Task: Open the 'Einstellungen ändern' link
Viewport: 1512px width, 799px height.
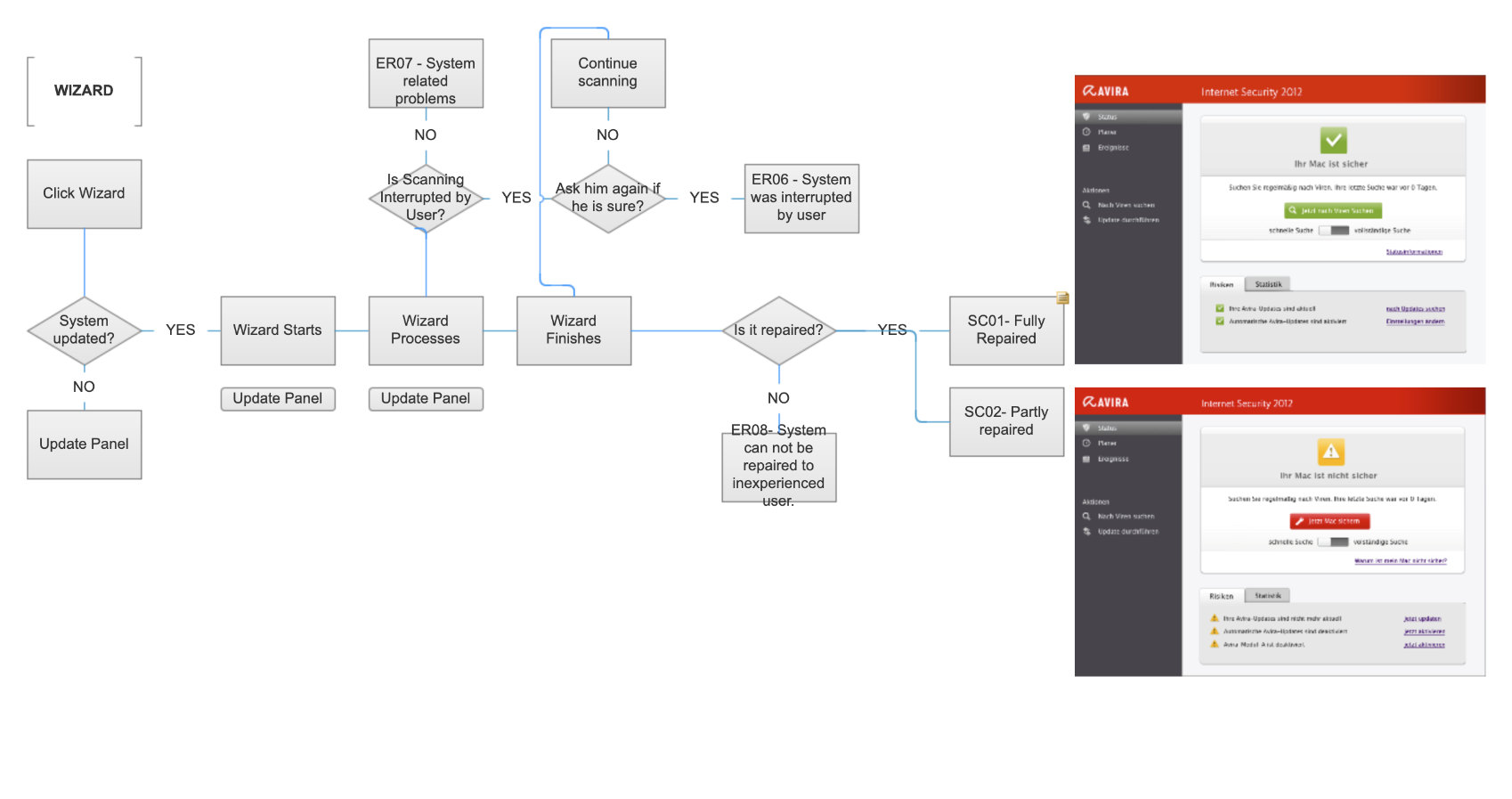Action: [1415, 322]
